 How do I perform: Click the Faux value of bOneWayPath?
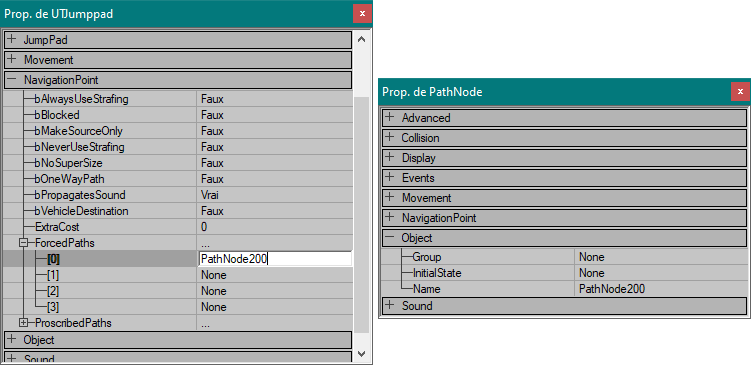point(212,179)
